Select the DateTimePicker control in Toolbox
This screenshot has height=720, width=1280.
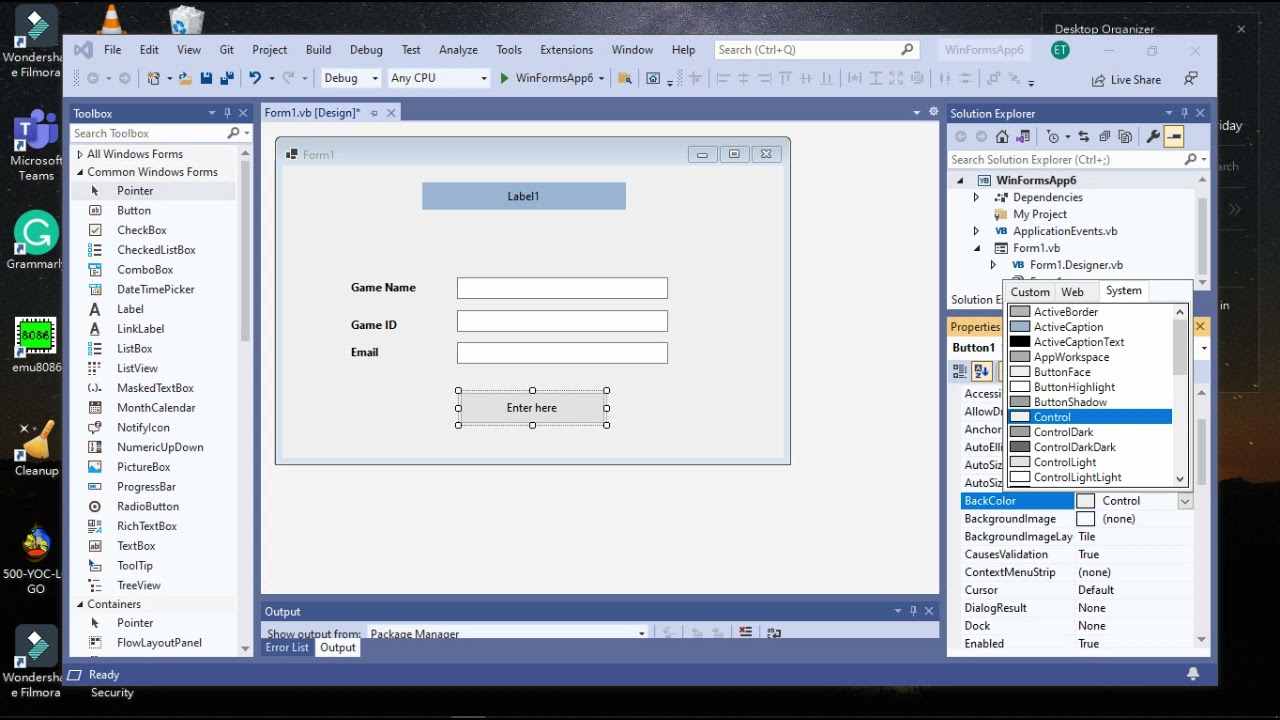(155, 289)
